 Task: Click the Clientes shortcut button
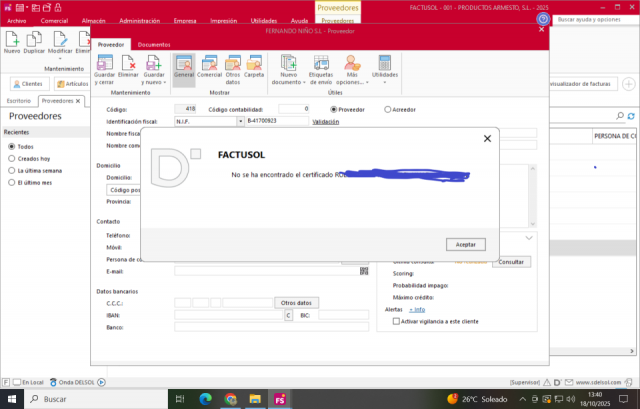click(x=29, y=84)
